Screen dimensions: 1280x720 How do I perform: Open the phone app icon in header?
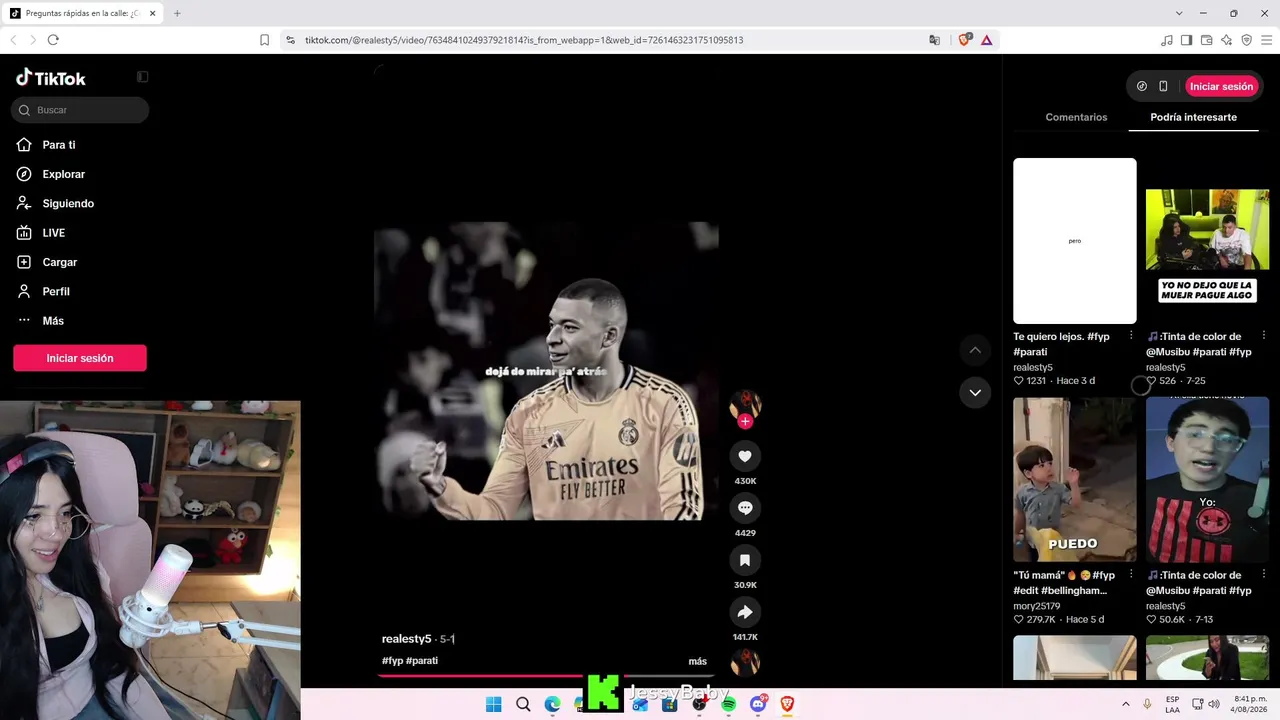[x=1163, y=86]
